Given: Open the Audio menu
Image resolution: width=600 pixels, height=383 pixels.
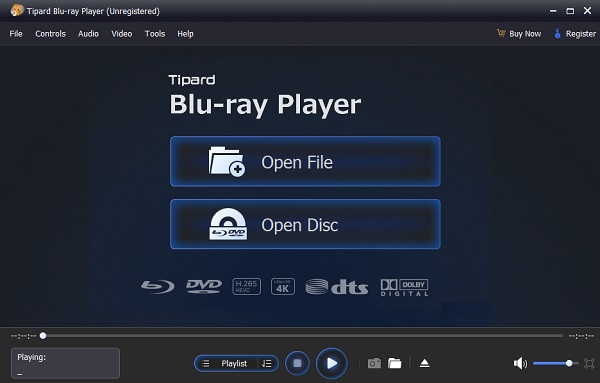Looking at the screenshot, I should 88,34.
